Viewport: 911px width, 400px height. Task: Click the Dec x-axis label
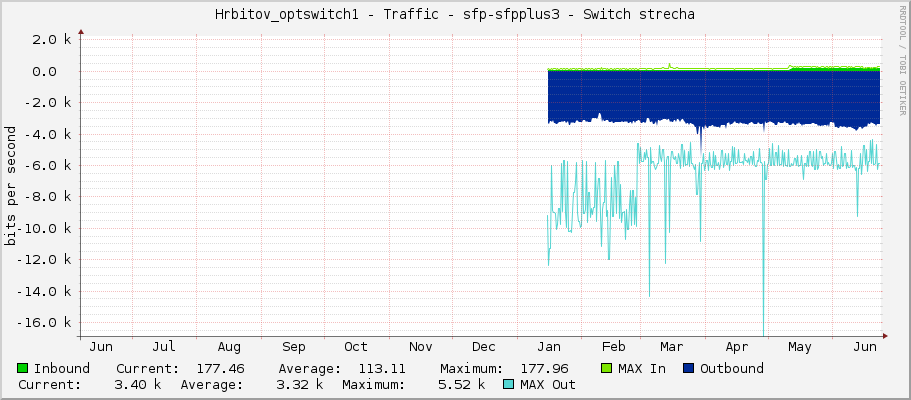(483, 347)
